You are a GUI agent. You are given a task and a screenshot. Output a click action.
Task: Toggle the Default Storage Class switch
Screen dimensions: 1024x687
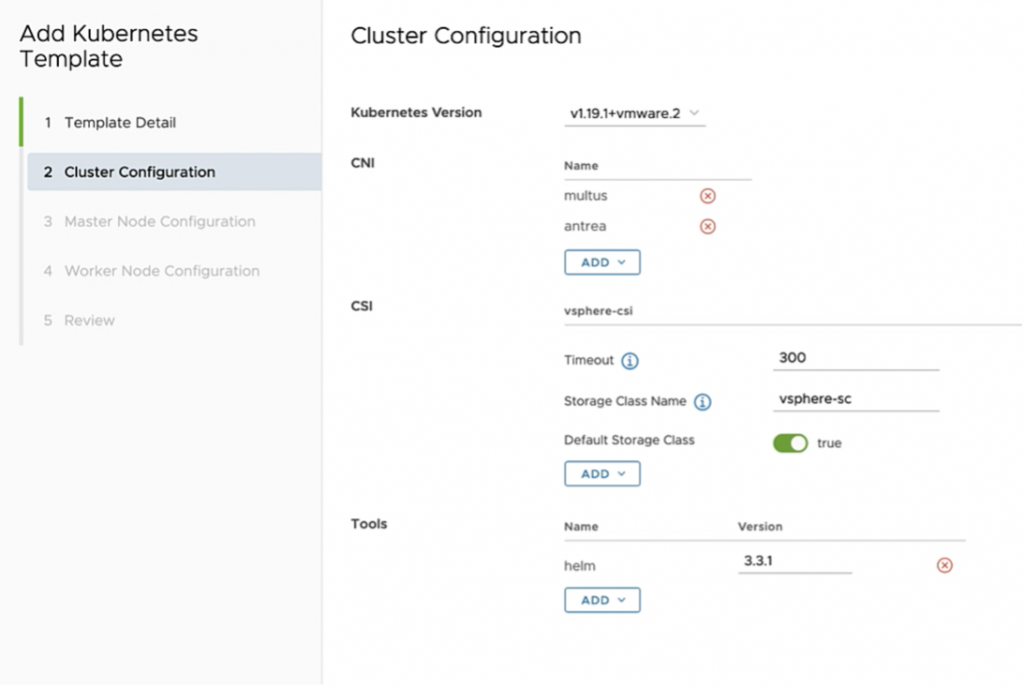pyautogui.click(x=790, y=443)
